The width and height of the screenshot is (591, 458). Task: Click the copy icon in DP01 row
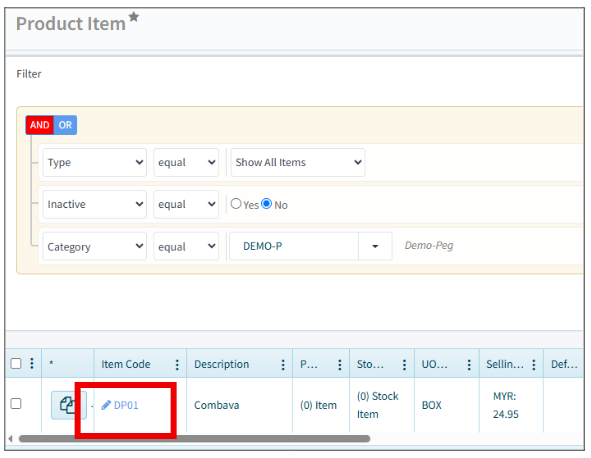point(69,405)
